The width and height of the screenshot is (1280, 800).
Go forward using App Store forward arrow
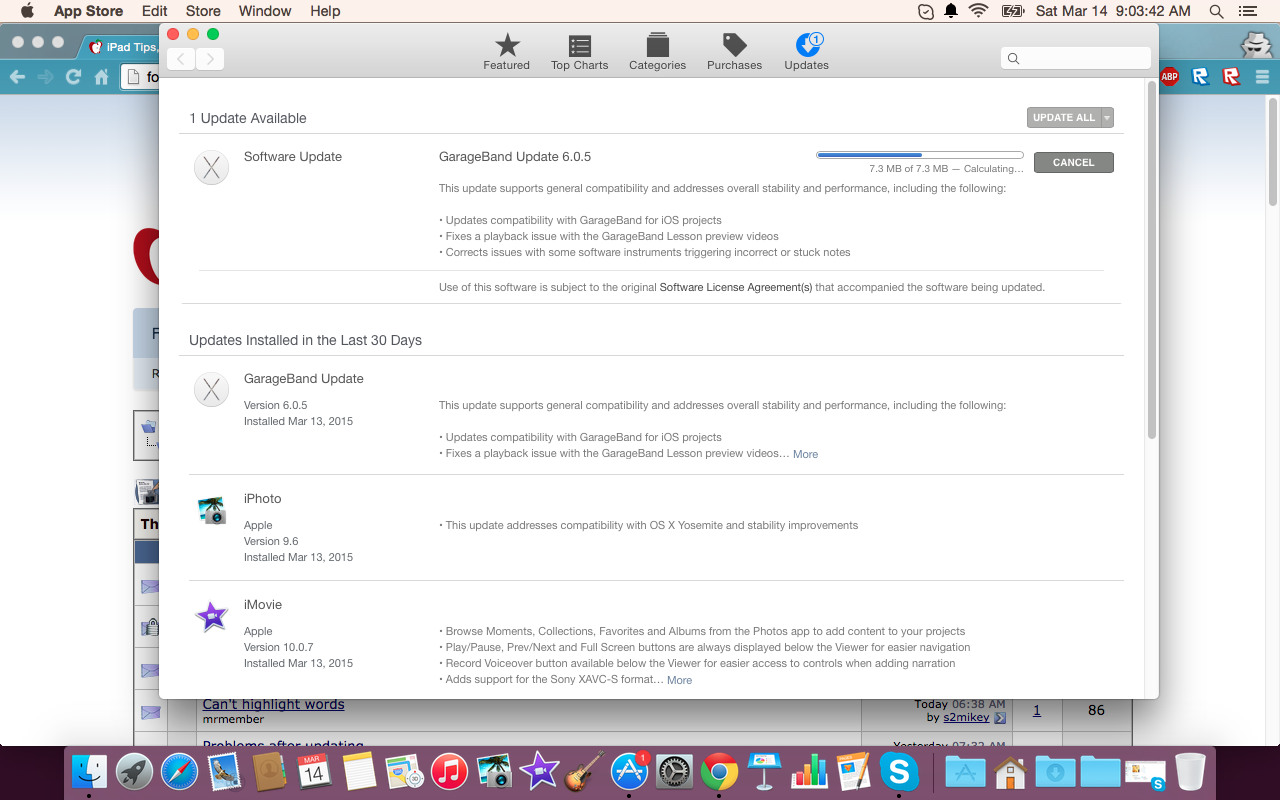point(210,59)
